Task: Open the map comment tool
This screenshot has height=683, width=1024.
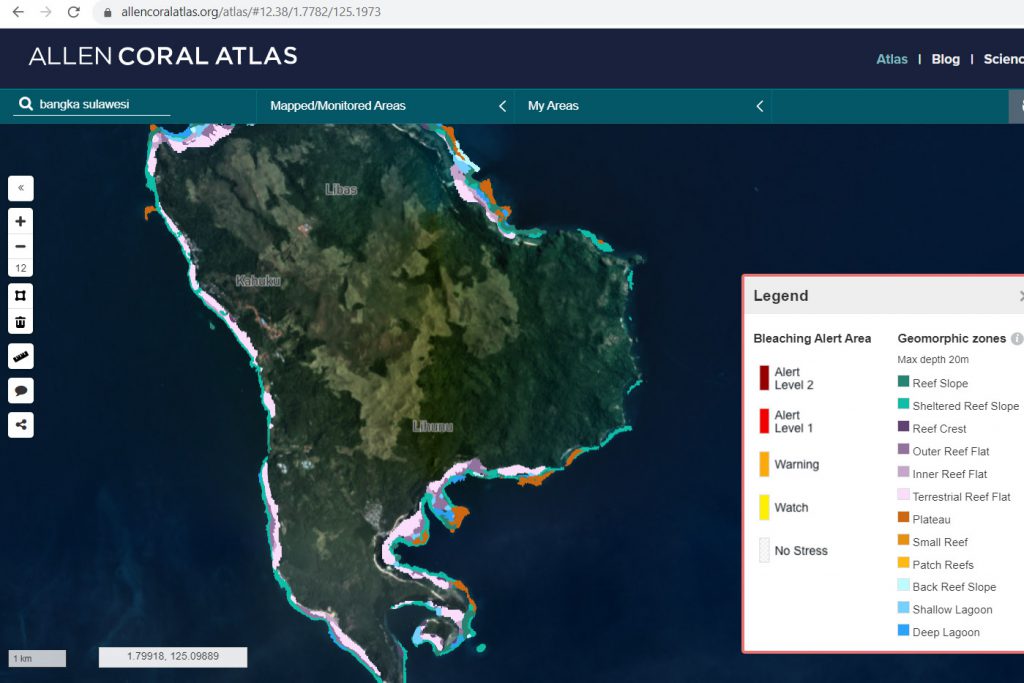Action: 20,390
